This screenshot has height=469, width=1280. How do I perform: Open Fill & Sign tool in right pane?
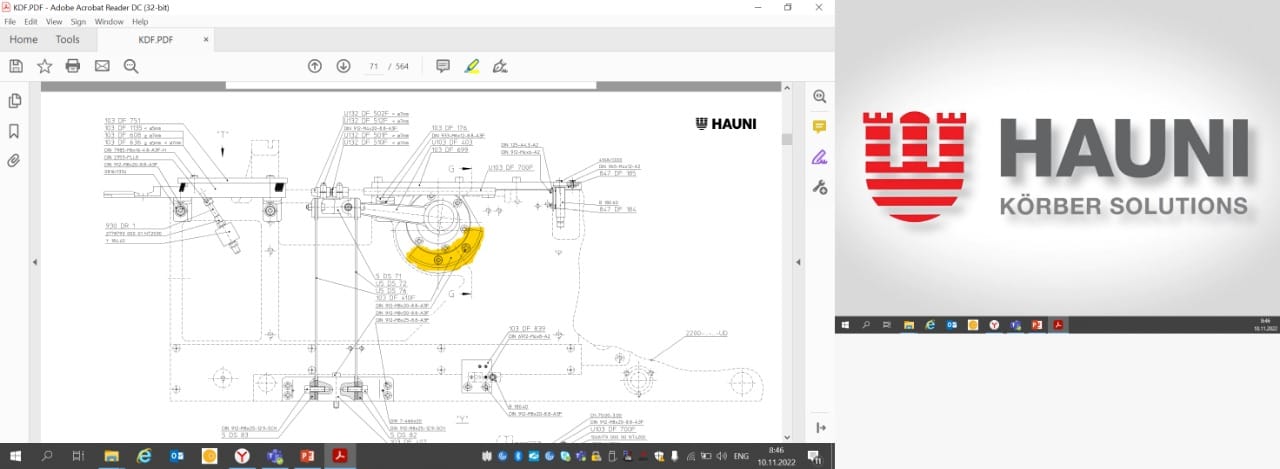(820, 157)
